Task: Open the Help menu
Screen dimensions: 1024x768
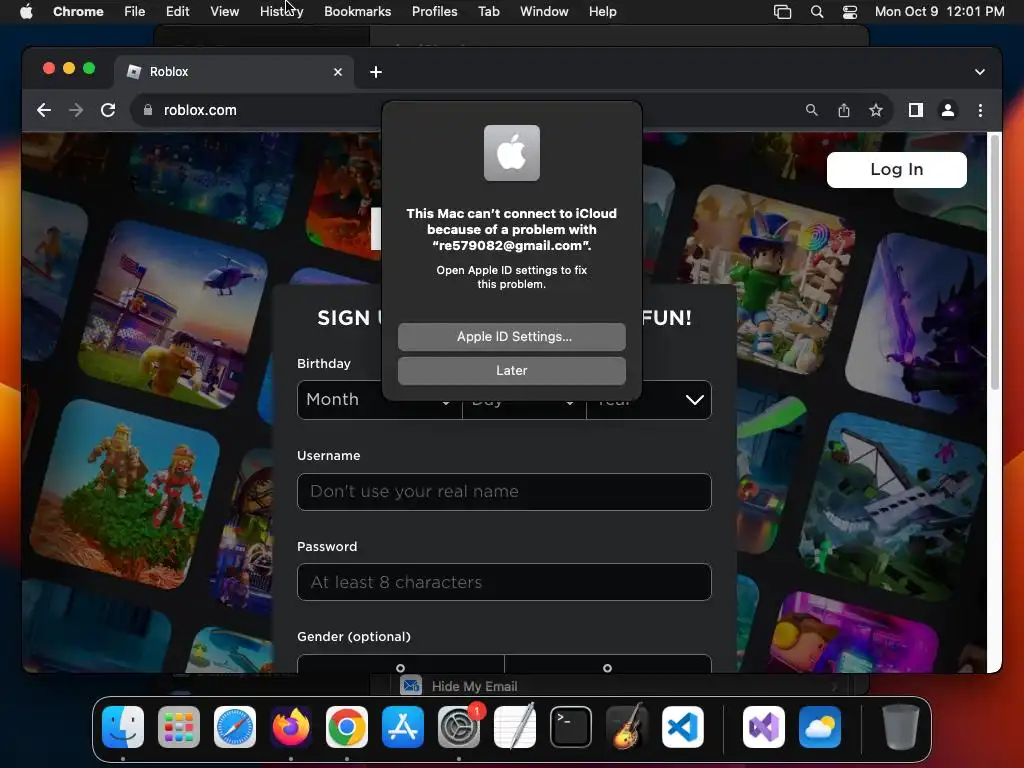Action: coord(602,11)
